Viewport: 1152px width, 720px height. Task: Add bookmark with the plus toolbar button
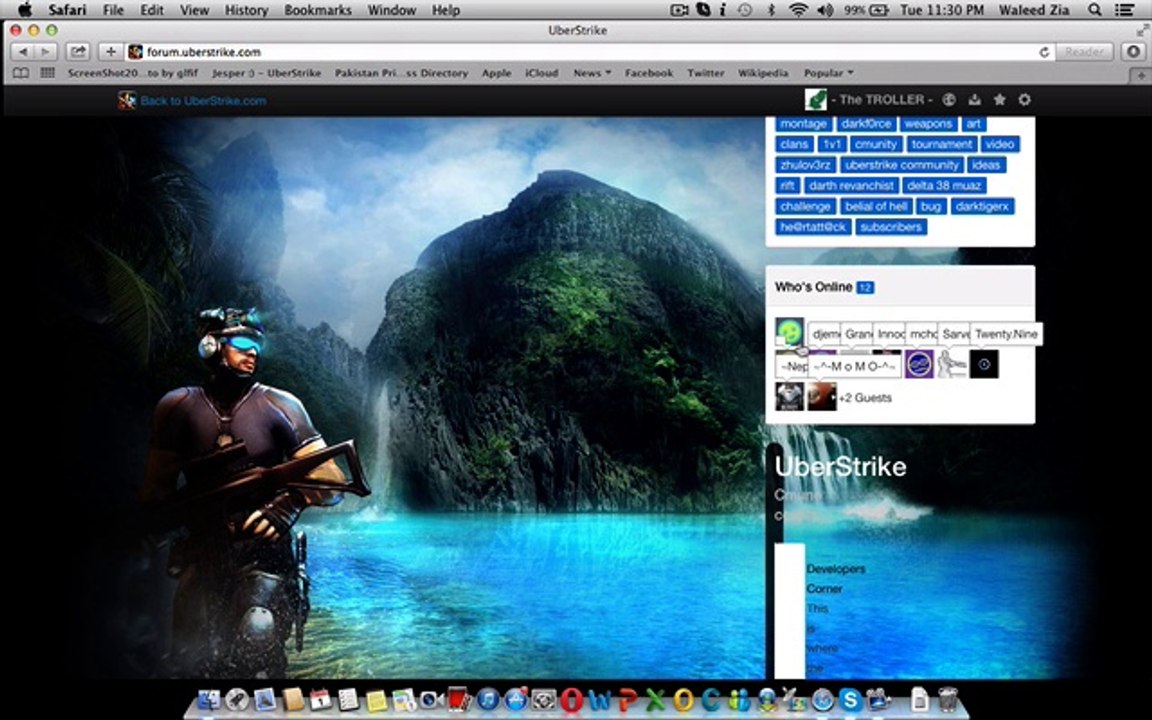(x=110, y=51)
